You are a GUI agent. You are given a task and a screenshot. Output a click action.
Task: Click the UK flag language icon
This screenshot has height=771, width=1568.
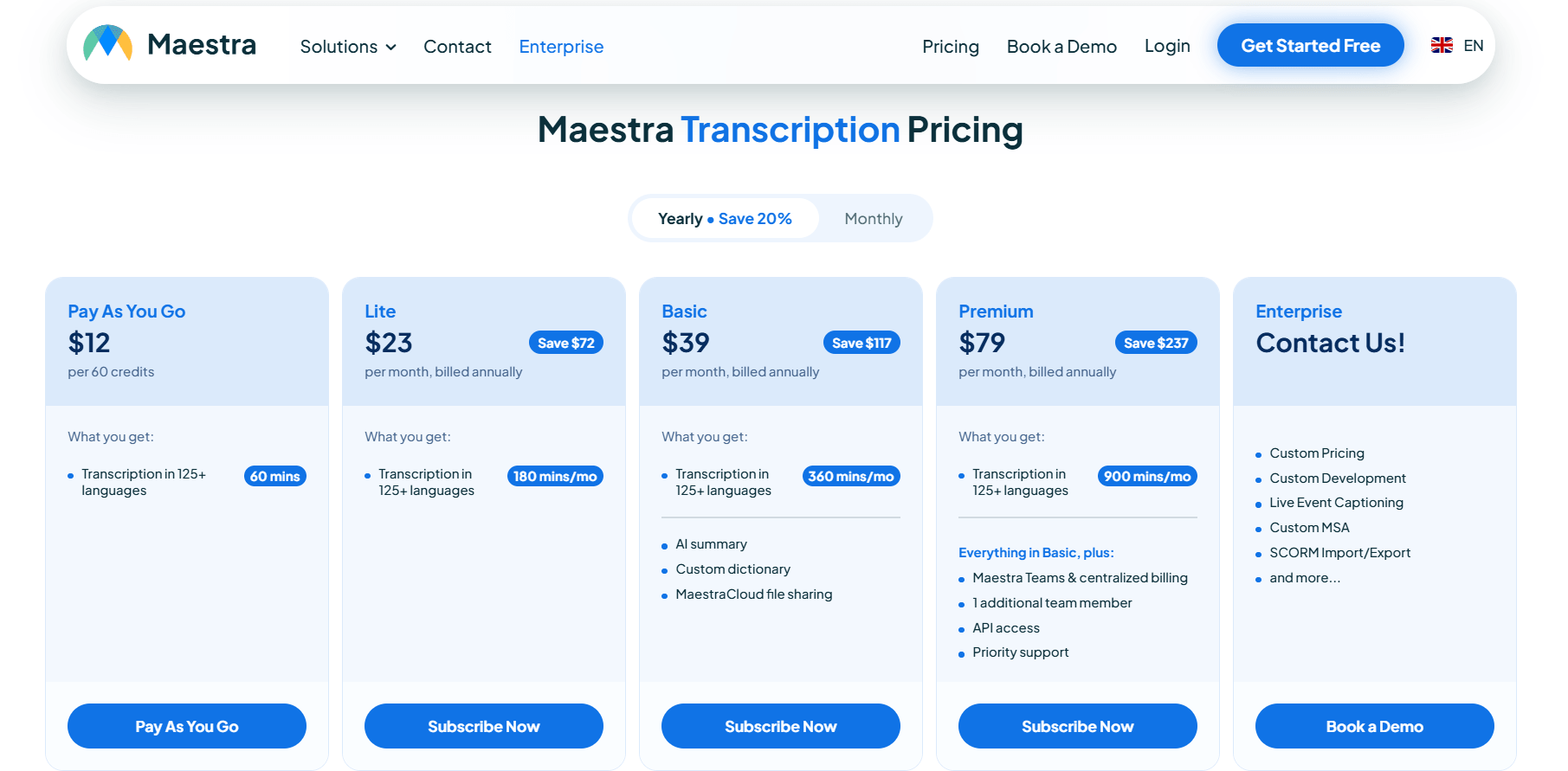pos(1442,46)
